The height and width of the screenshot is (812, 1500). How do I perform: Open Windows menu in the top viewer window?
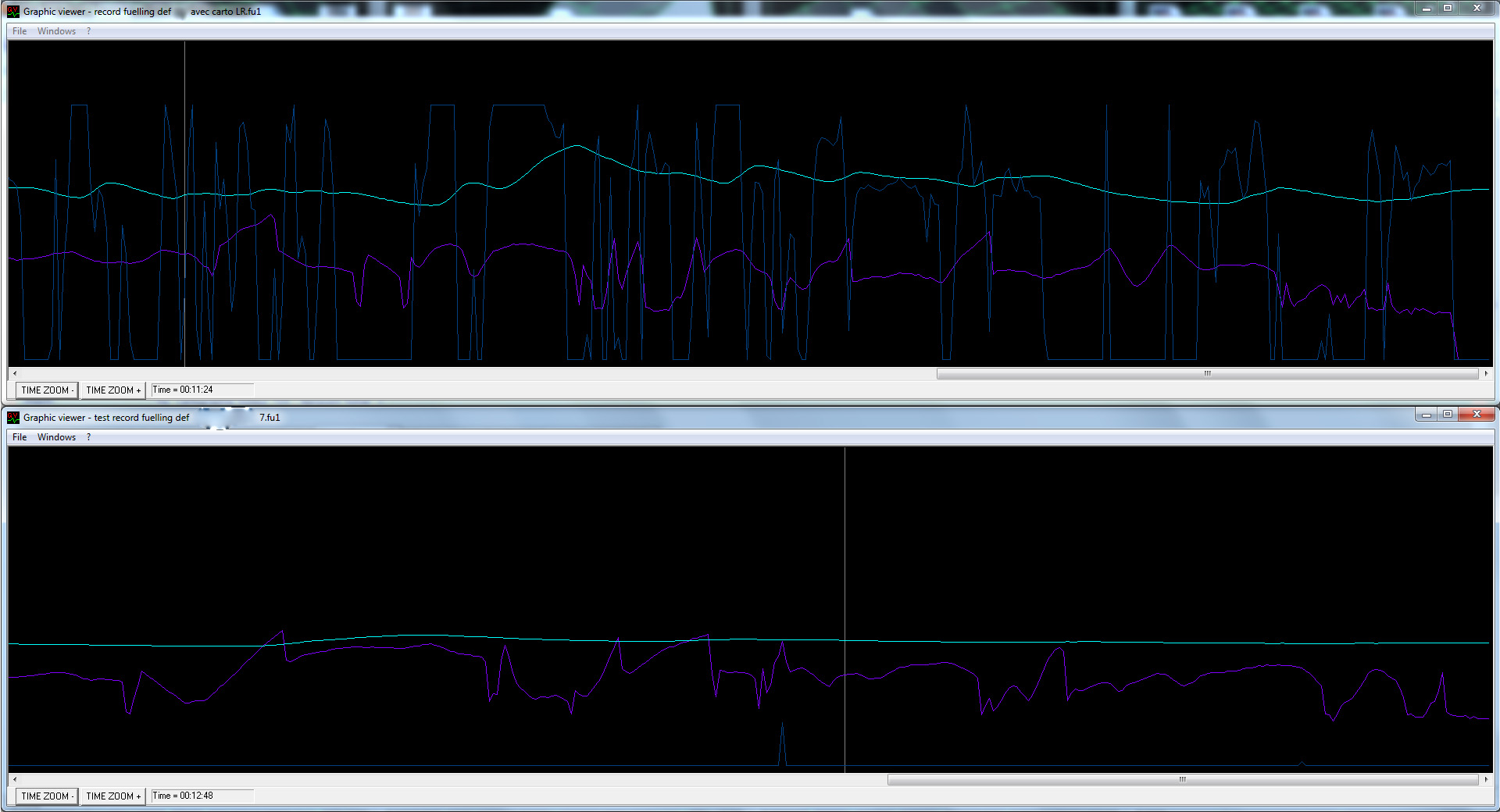56,31
